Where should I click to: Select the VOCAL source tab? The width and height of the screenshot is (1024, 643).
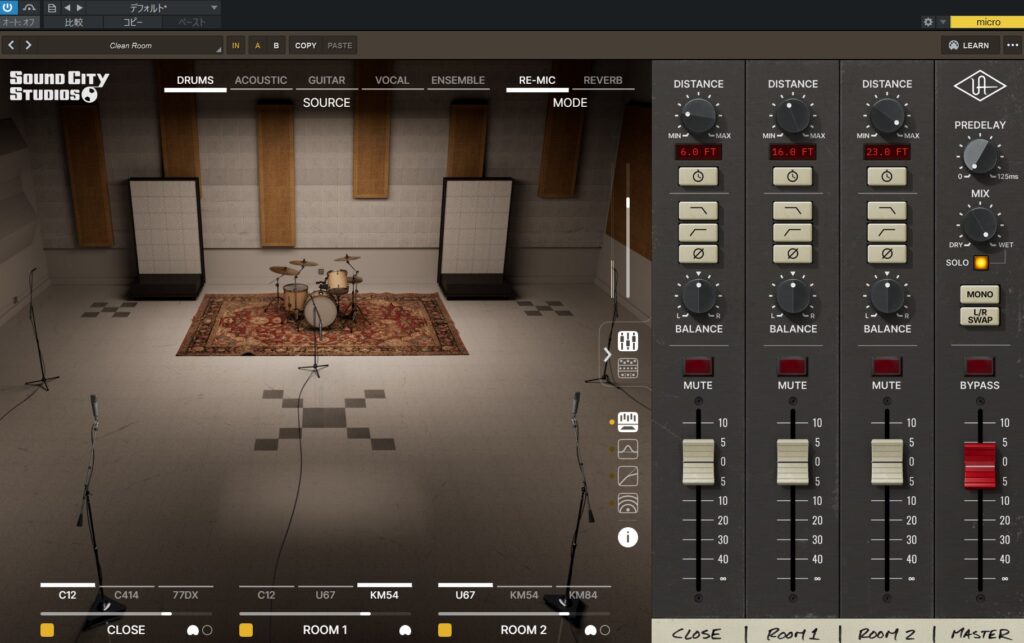point(392,81)
